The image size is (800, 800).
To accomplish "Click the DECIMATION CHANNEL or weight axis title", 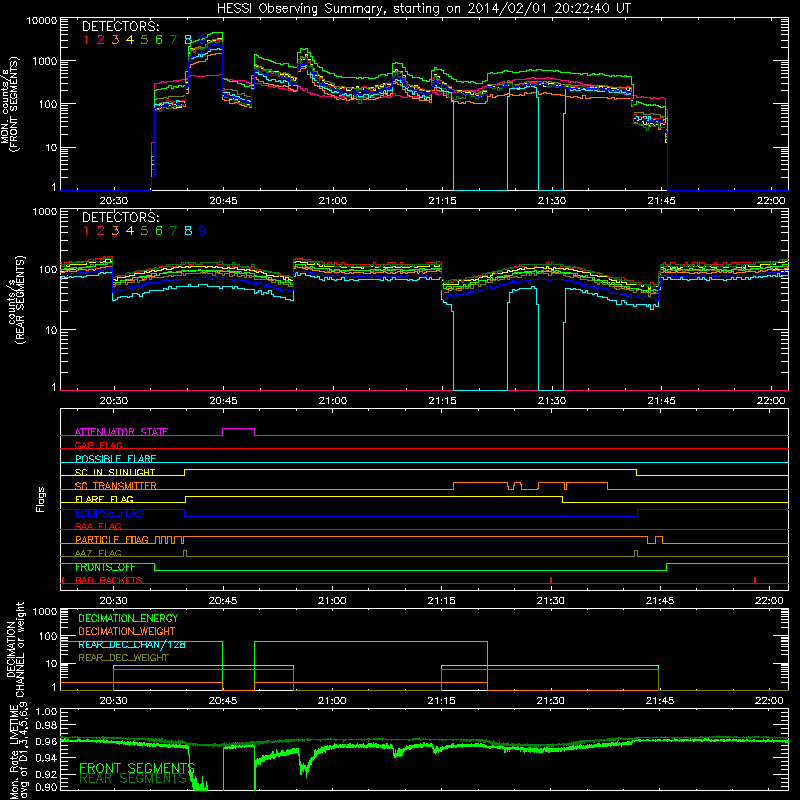I will (15, 650).
